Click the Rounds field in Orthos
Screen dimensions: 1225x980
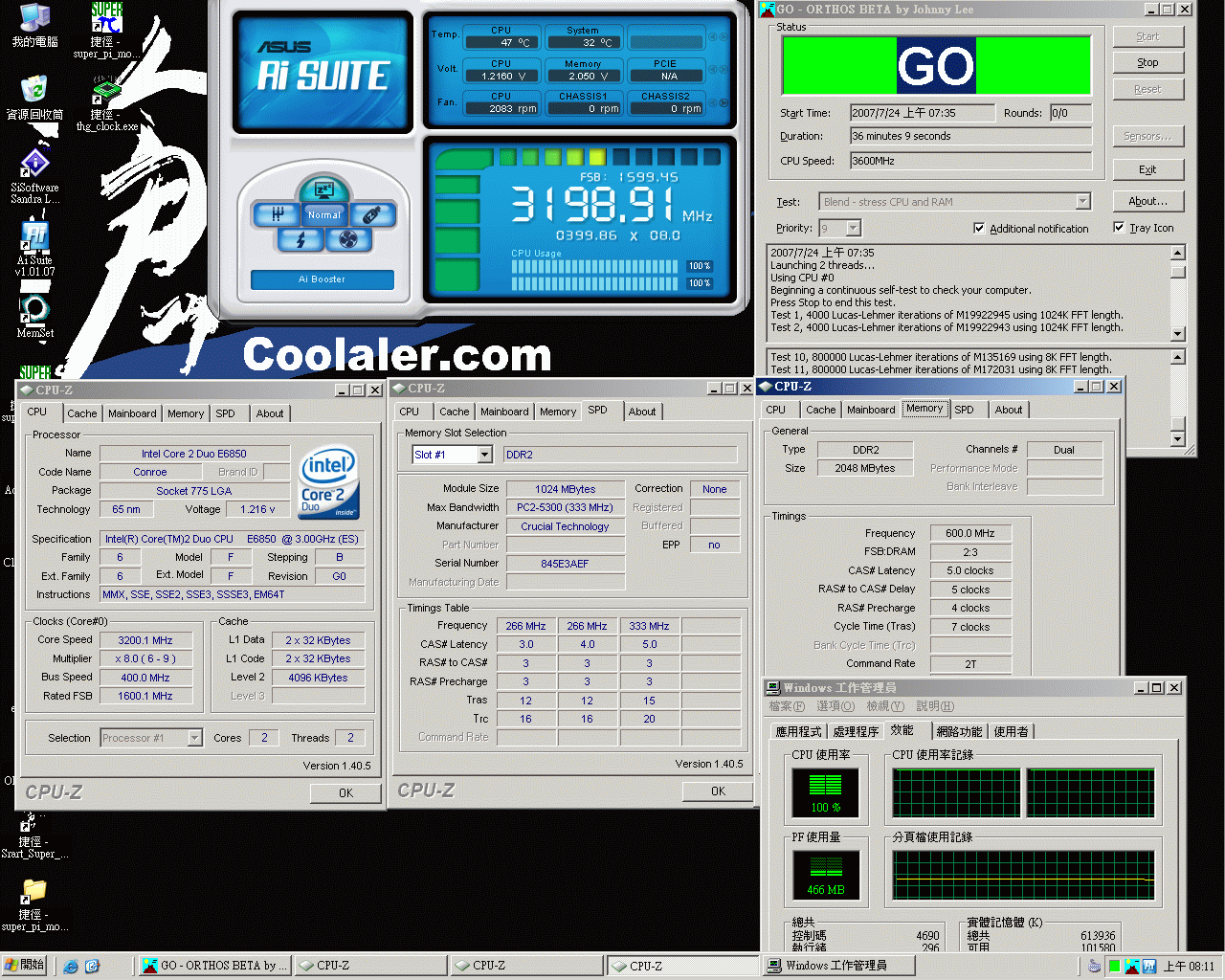[x=1071, y=113]
